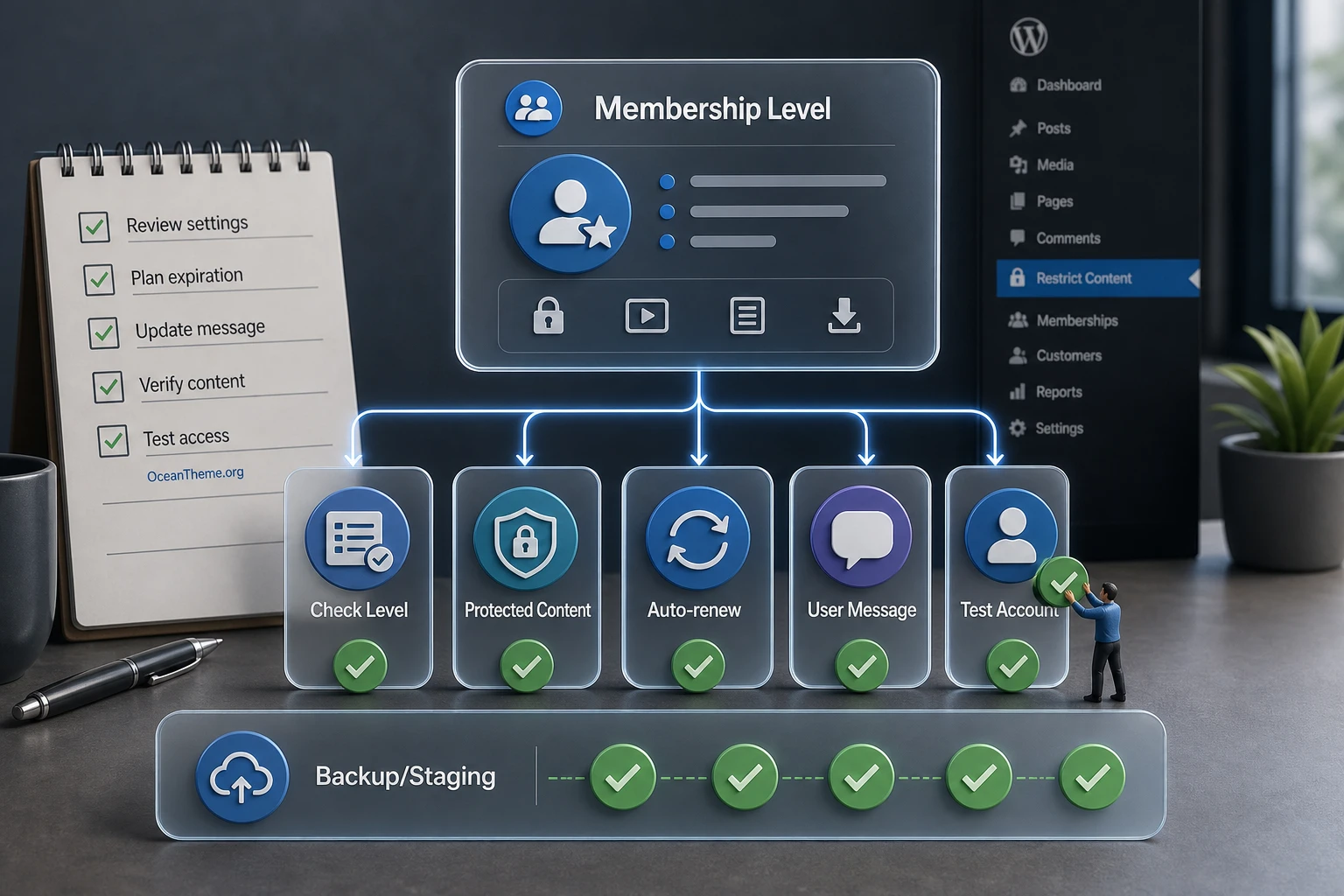Click the first Backup/Staging progress checkmark

pyautogui.click(x=623, y=777)
